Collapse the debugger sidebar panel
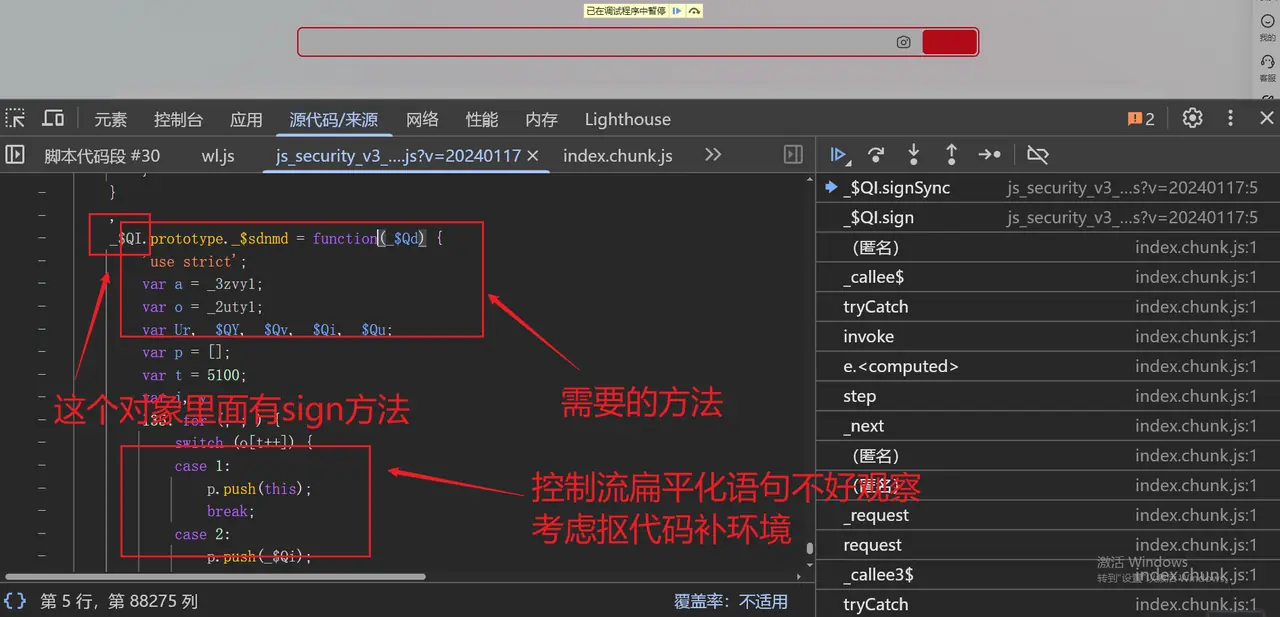Screen dimensions: 1280x617 pos(793,155)
